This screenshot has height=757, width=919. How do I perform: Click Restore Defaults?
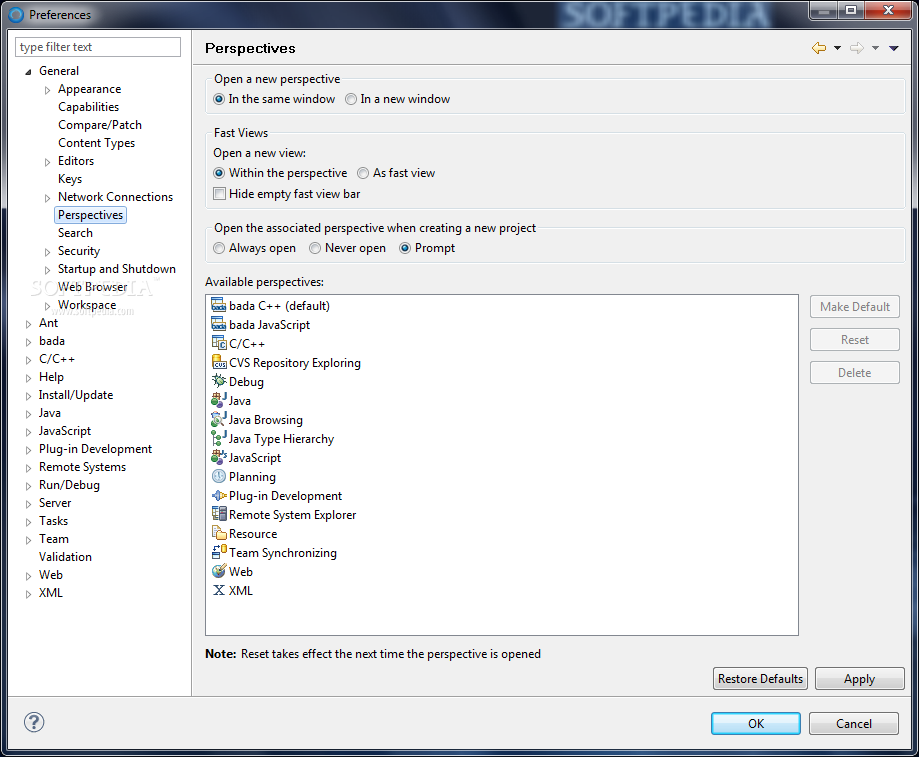click(x=760, y=678)
